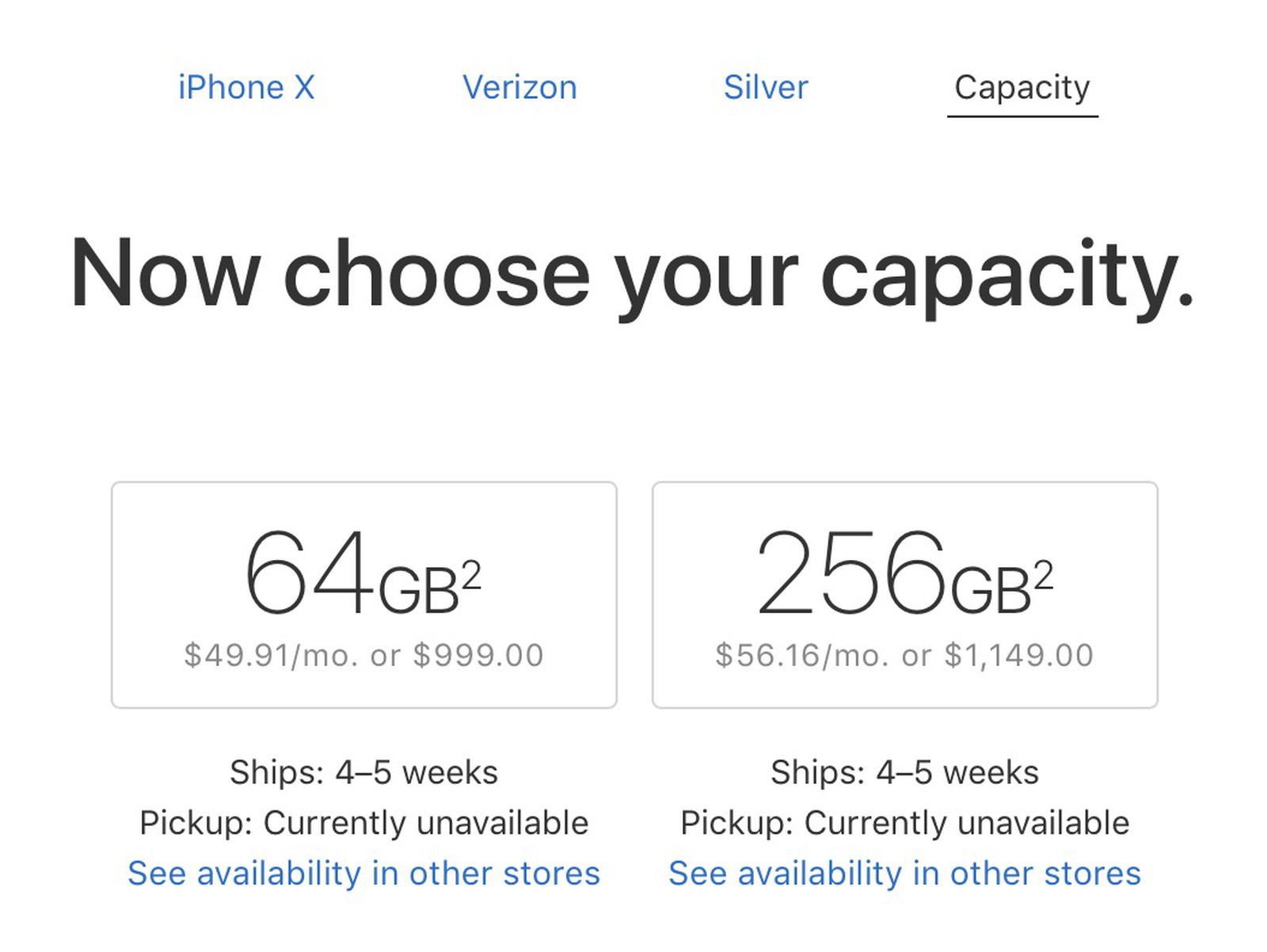The width and height of the screenshot is (1267, 952).
Task: See availability in other stores for 64GB
Action: [363, 874]
